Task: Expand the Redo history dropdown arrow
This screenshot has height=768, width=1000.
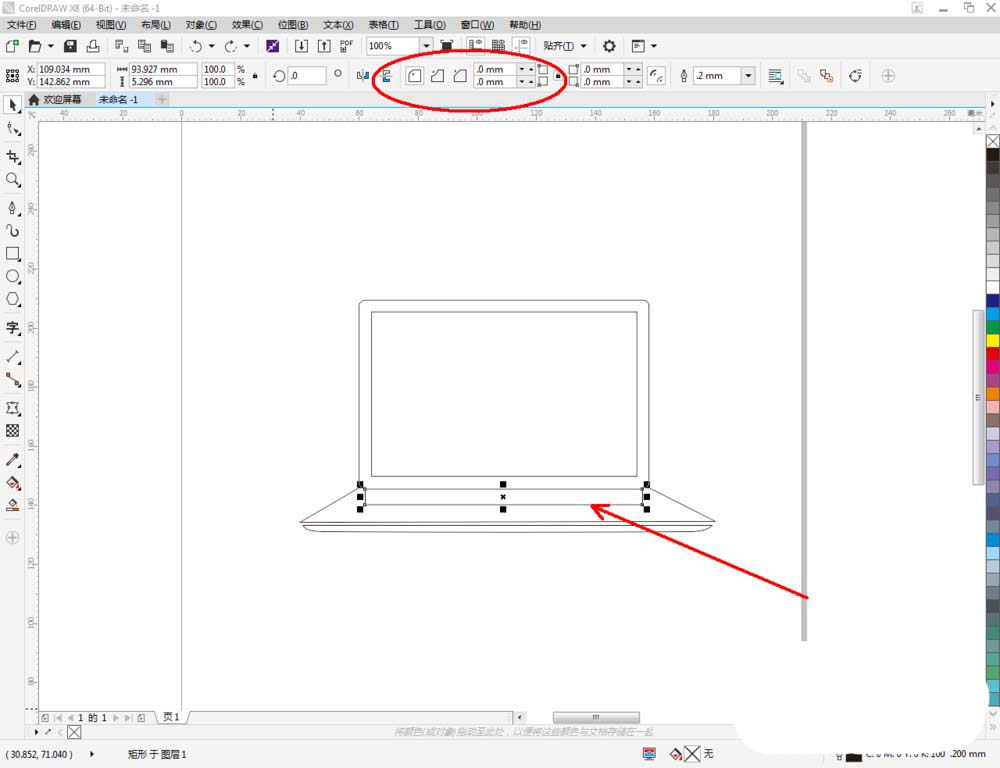Action: pyautogui.click(x=247, y=46)
